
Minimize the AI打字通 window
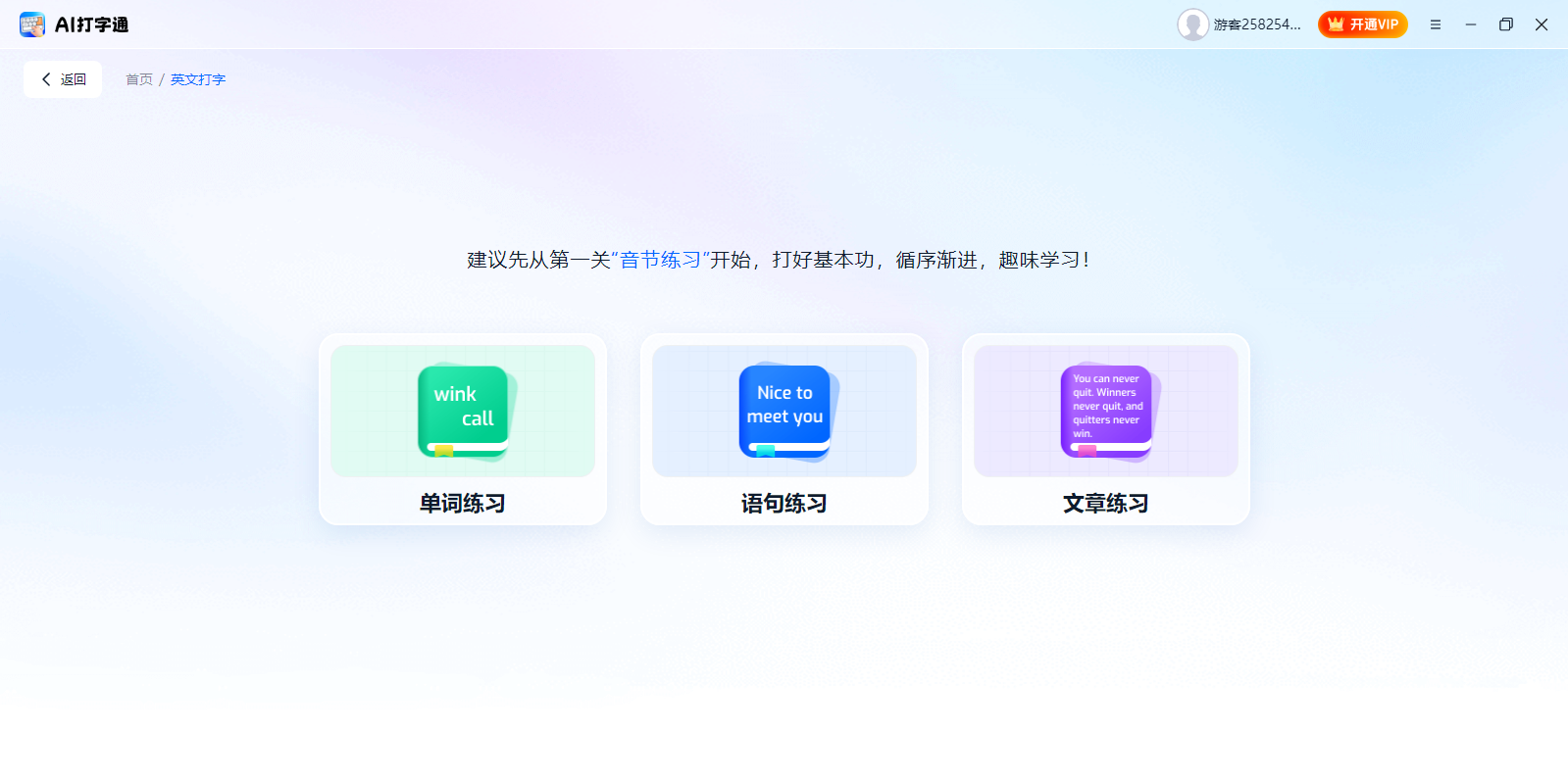click(1470, 24)
